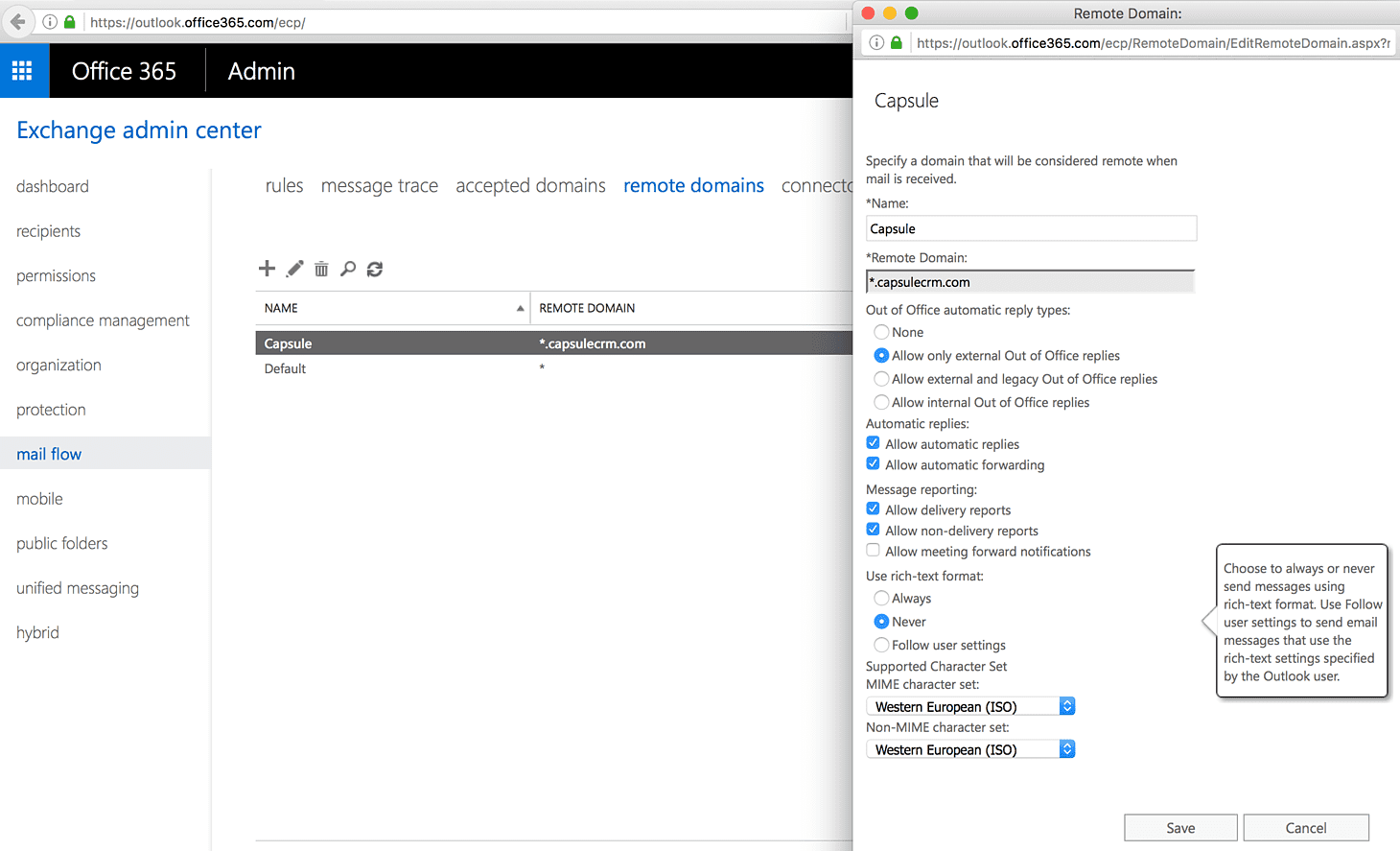This screenshot has height=851, width=1400.
Task: Toggle Allow automatic replies checkbox
Action: point(873,443)
